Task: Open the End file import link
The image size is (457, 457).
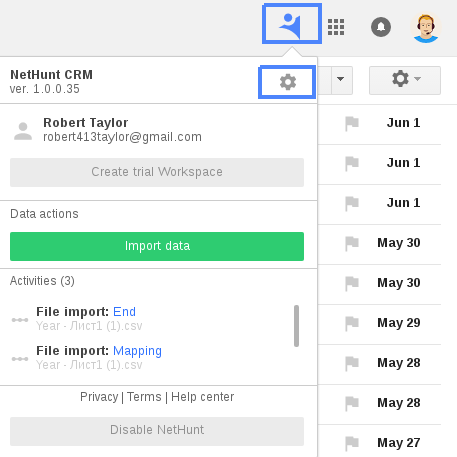Action: point(124,312)
